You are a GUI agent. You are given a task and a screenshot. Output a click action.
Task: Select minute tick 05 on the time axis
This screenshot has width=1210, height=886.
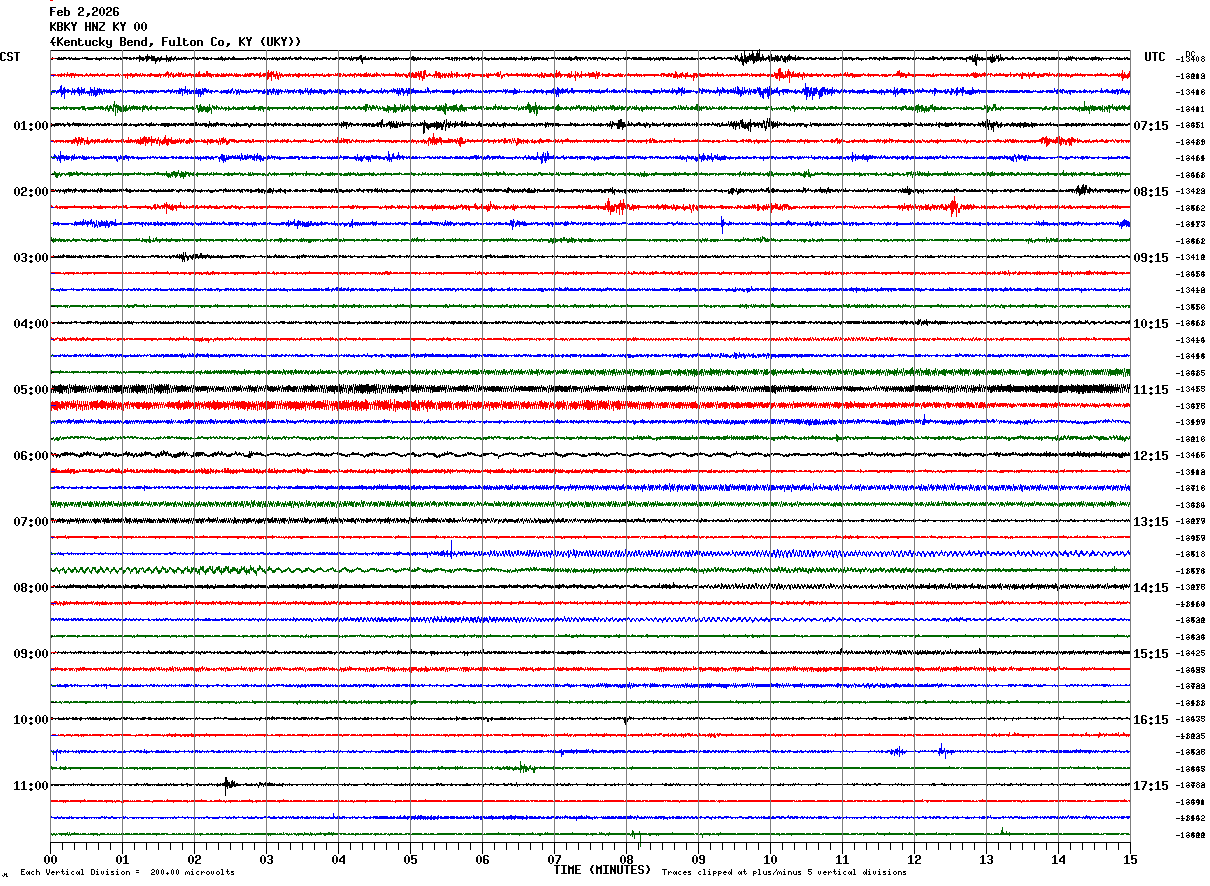pos(411,859)
